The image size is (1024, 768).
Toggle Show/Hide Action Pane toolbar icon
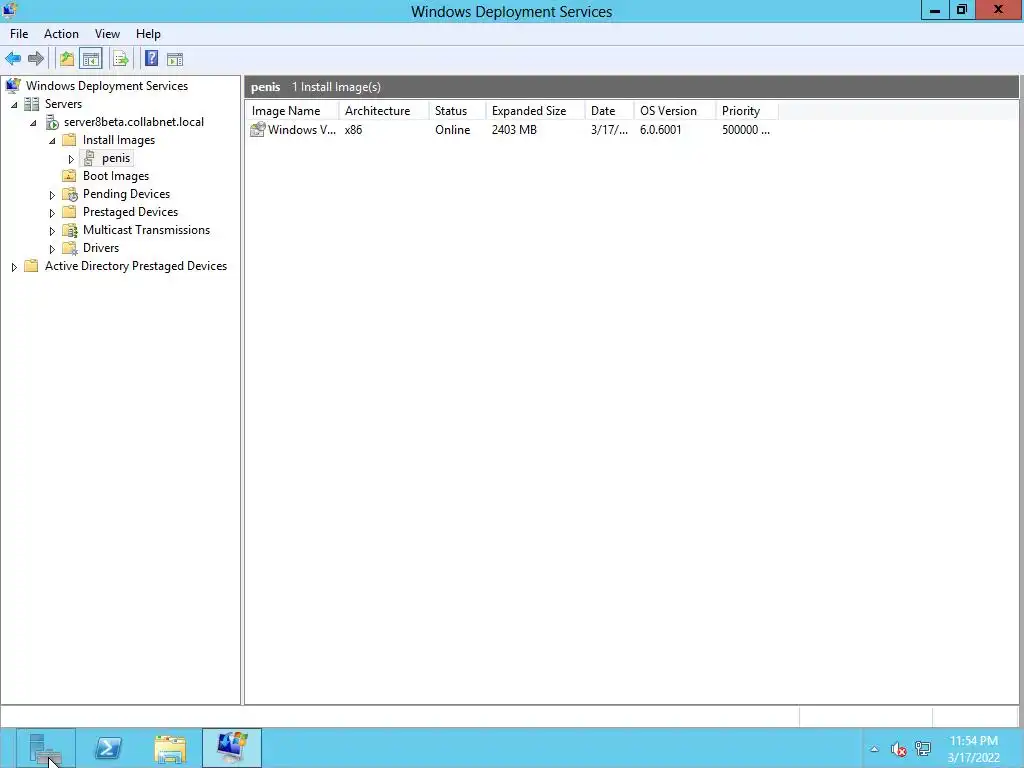(x=175, y=59)
